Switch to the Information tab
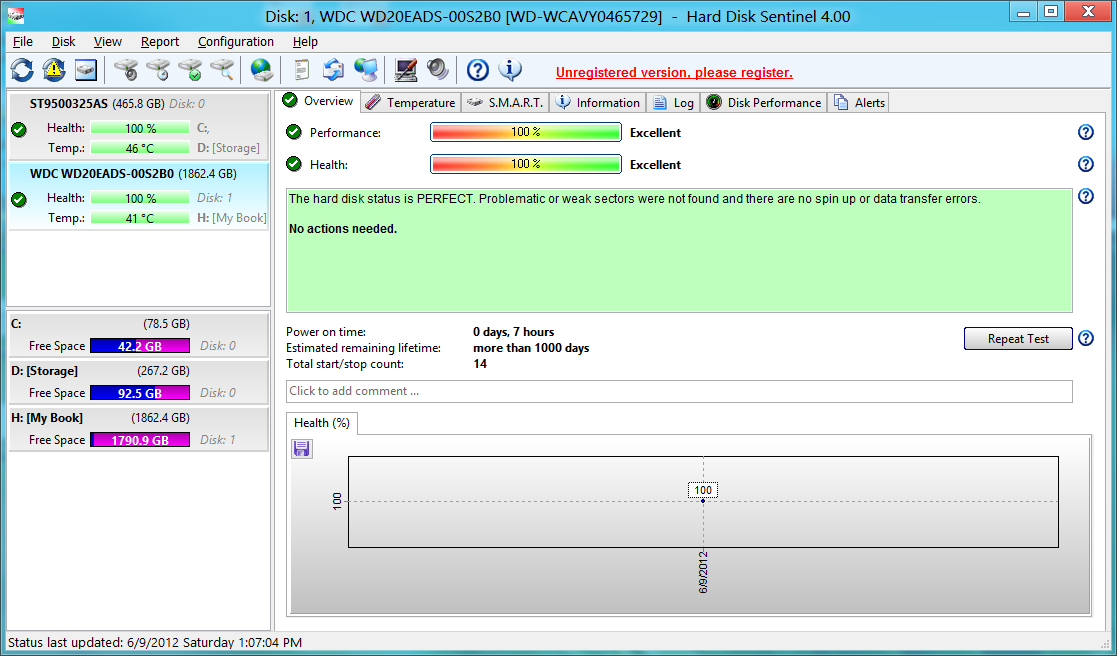Viewport: 1117px width, 656px height. (598, 103)
